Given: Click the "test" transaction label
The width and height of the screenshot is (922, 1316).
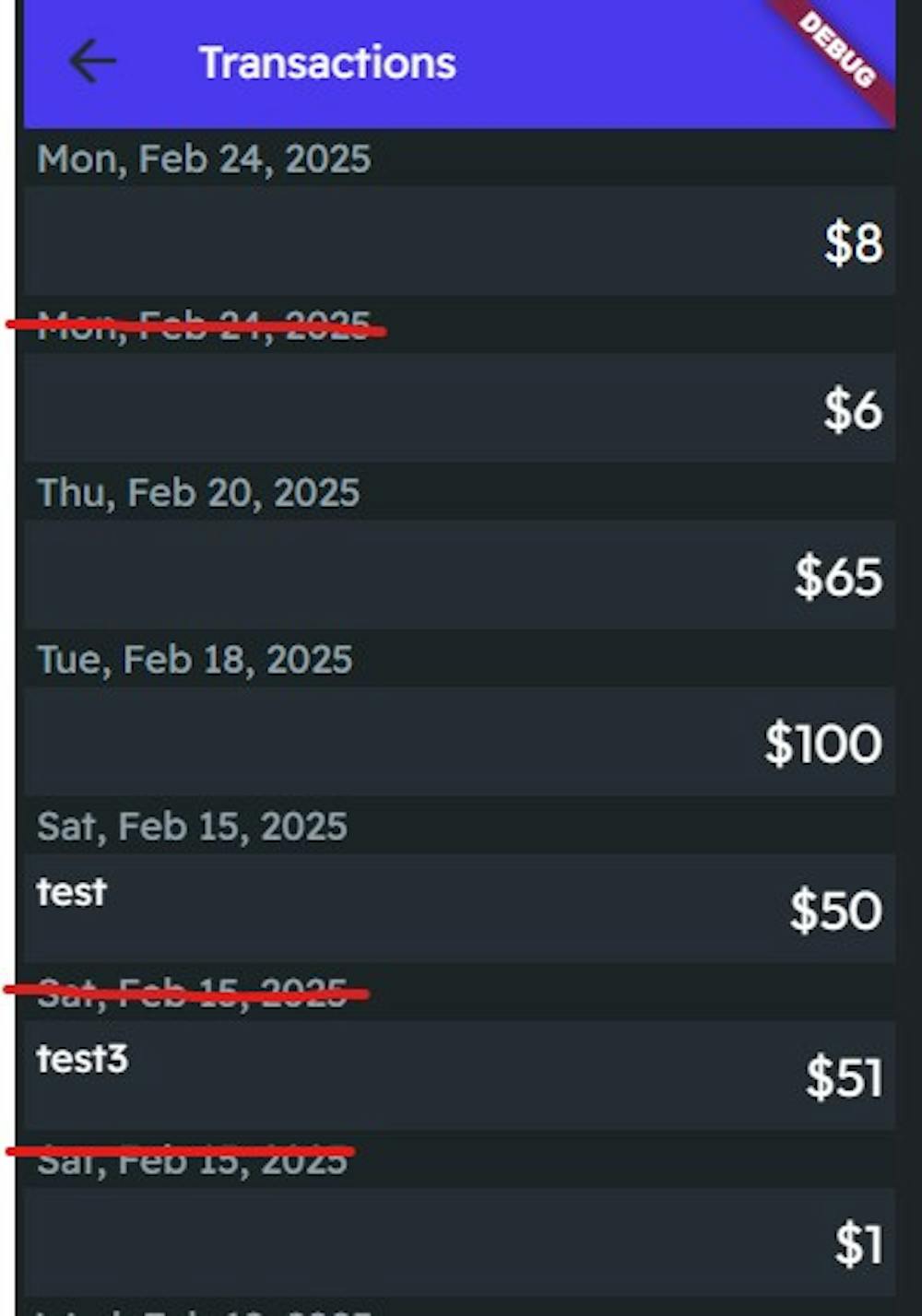Looking at the screenshot, I should pos(72,892).
